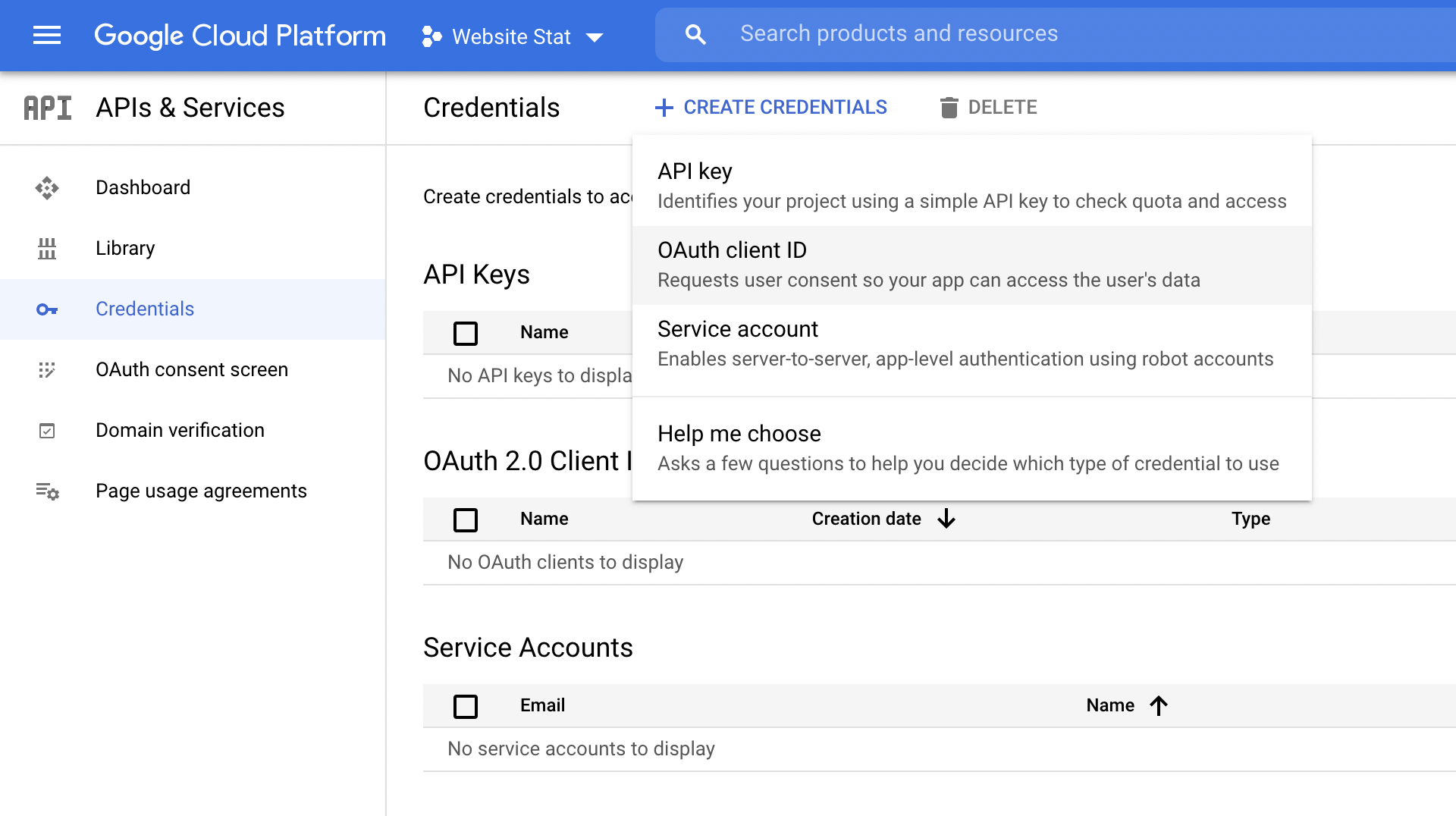The width and height of the screenshot is (1456, 816).
Task: Check the Service Accounts Email checkbox
Action: coord(465,706)
